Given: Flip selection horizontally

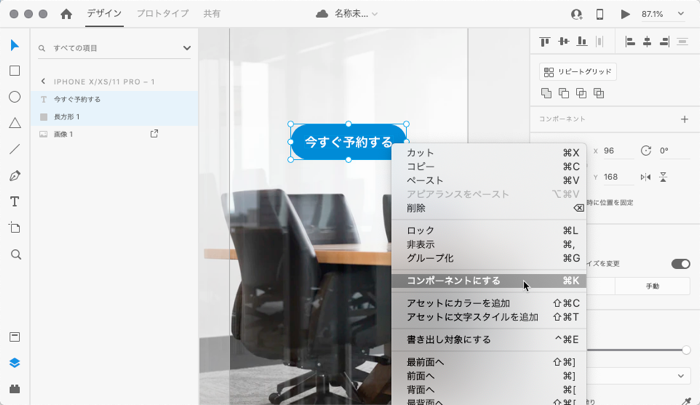Looking at the screenshot, I should [646, 177].
